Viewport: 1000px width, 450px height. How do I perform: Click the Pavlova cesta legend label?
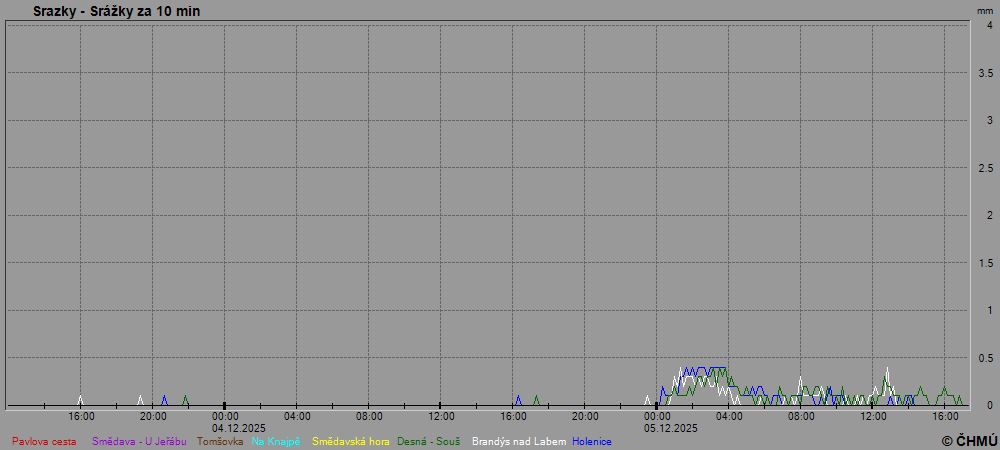(44, 441)
